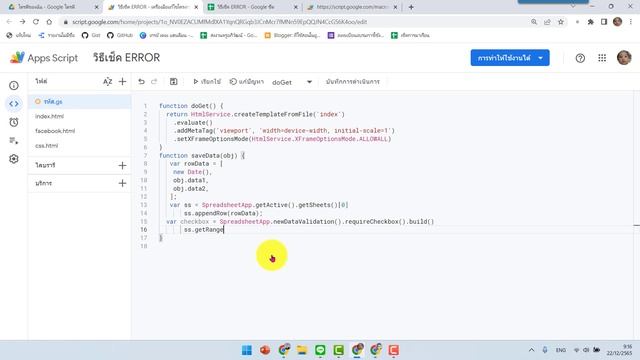Screen dimensions: 640x360
Task: Open the execution log button
Action: pos(353,82)
